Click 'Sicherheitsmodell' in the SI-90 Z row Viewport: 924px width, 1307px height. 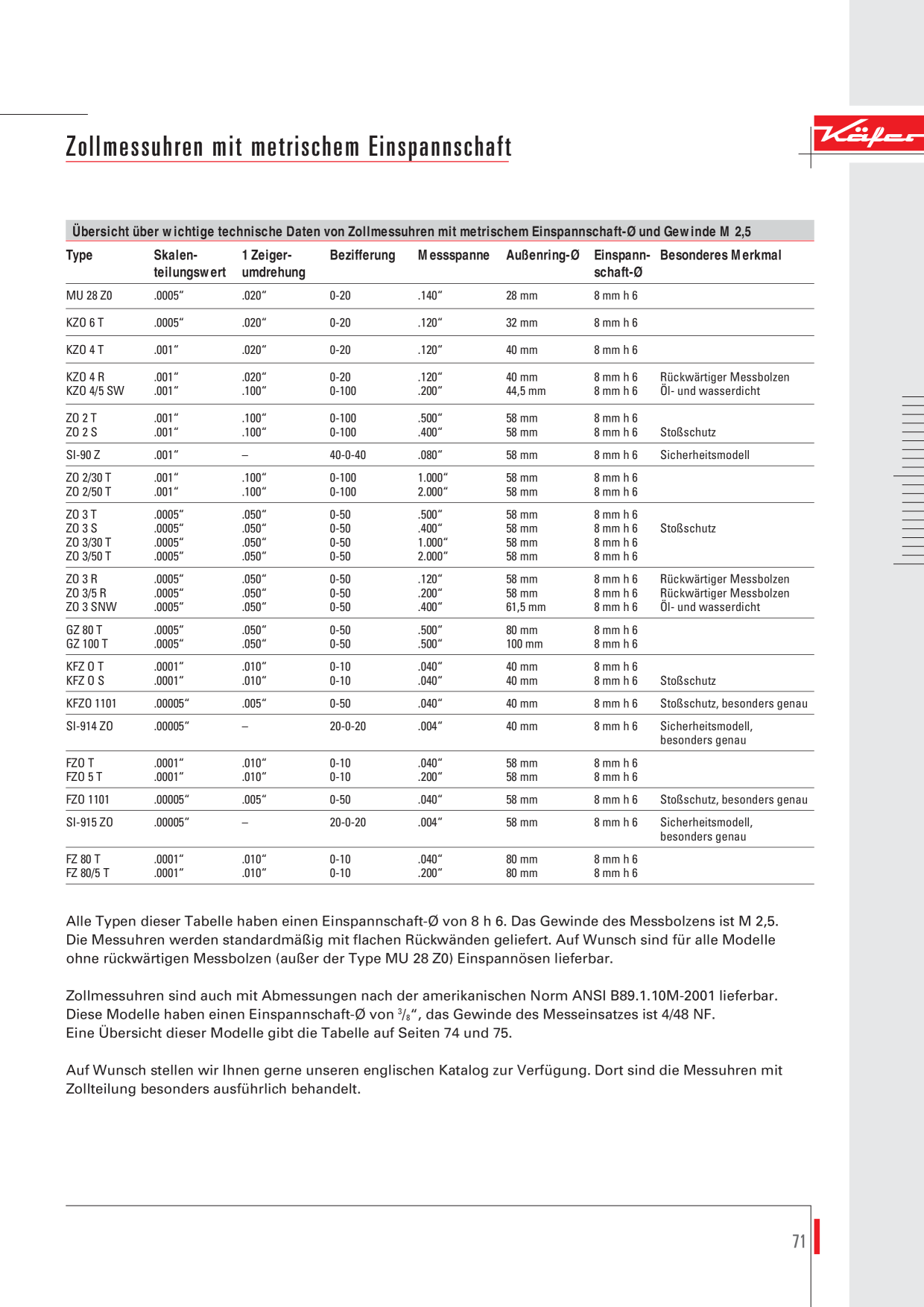point(705,455)
